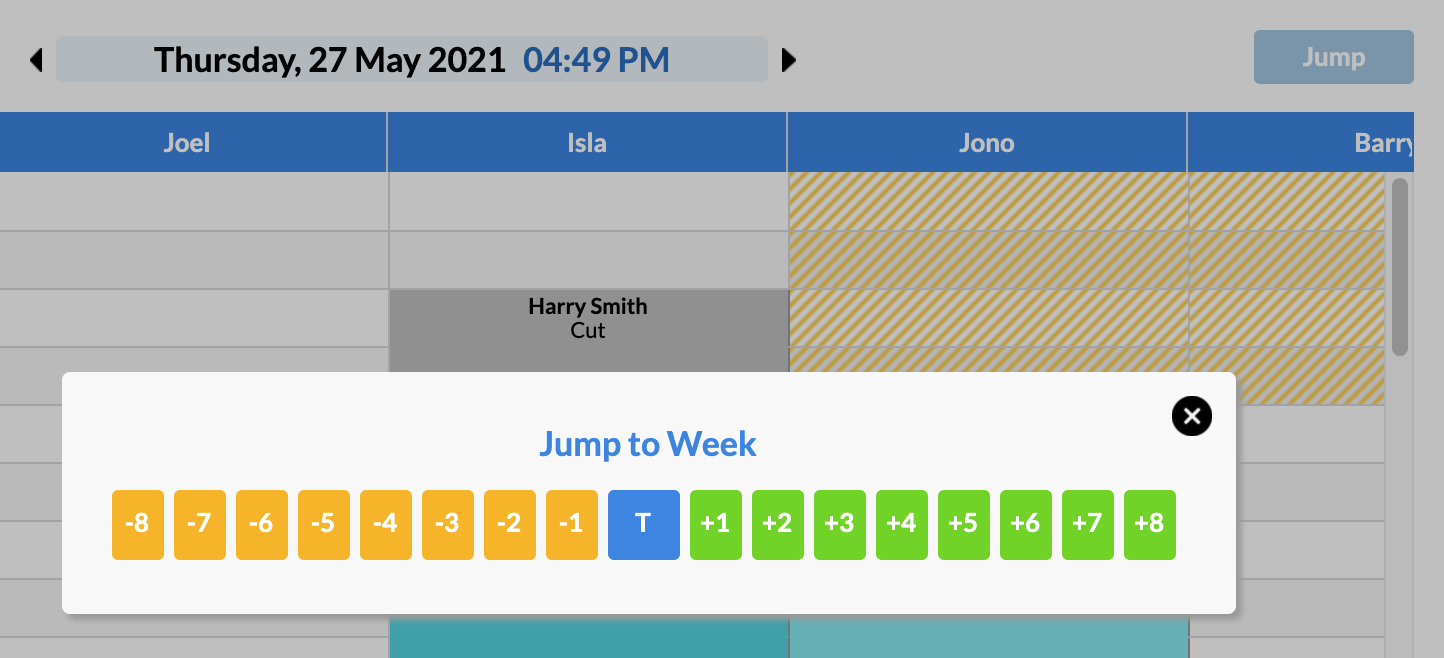This screenshot has height=658, width=1444.
Task: Close the Jump to Week popup
Action: (x=1191, y=416)
